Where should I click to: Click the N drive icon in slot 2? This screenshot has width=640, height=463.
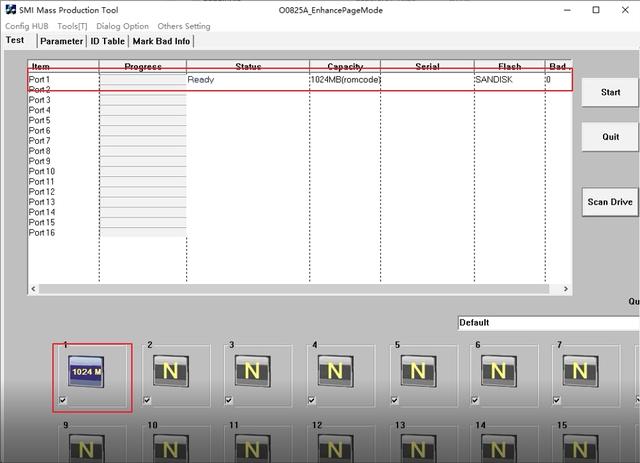tap(171, 371)
